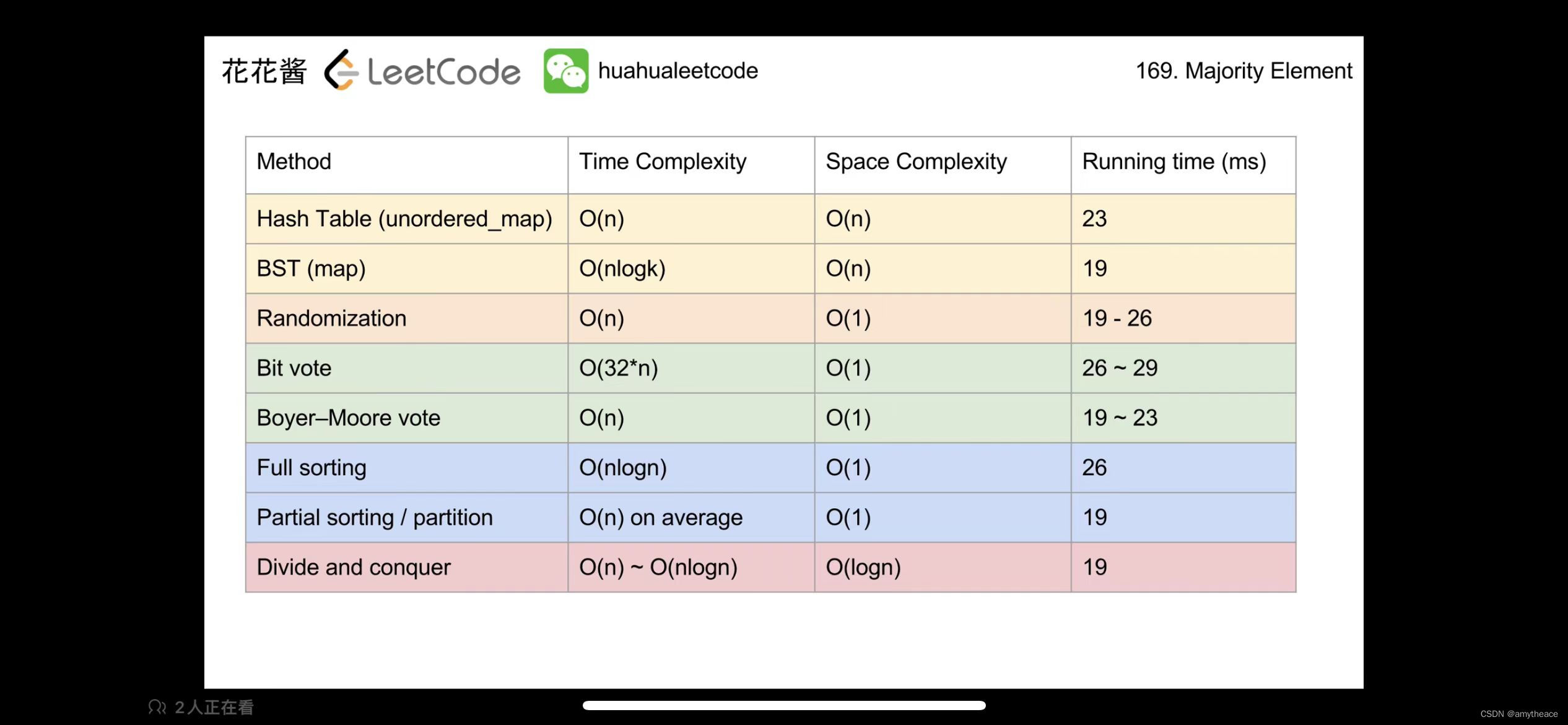Click the green WeChat logo icon
This screenshot has width=1568, height=725.
click(x=565, y=71)
